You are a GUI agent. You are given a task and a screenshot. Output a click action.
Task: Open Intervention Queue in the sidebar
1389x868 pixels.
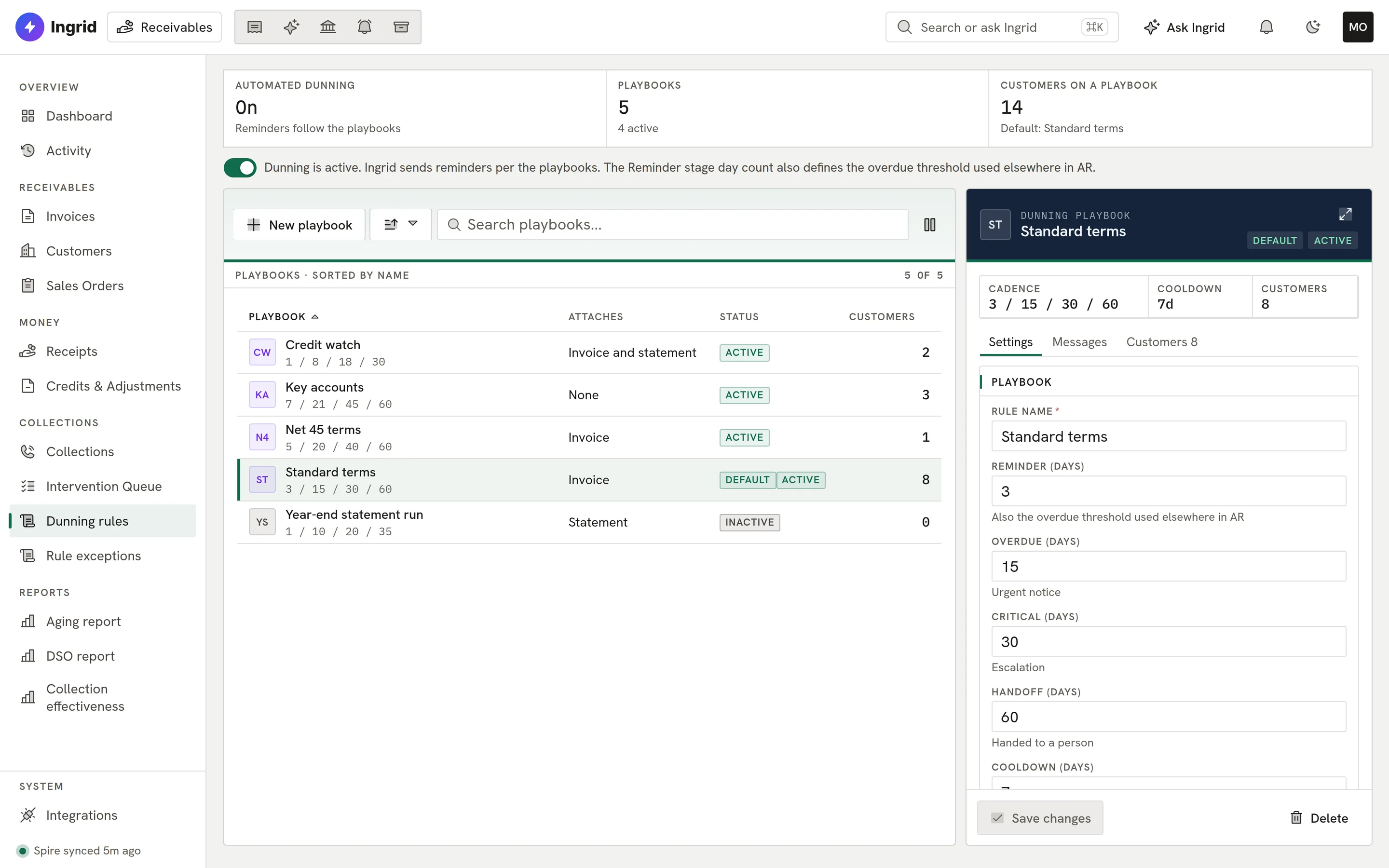[103, 486]
